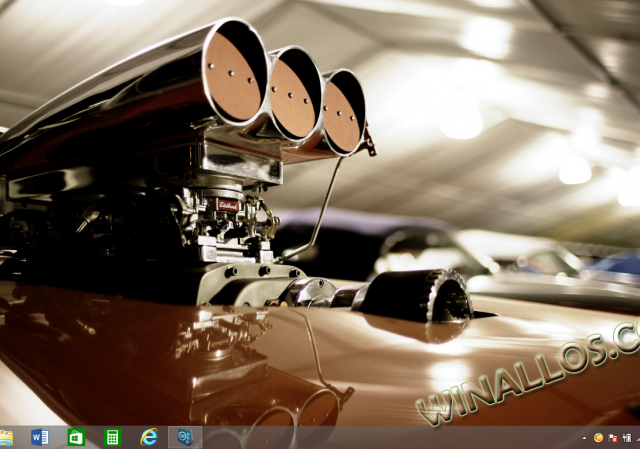Select the highlighted active app on taskbar

185,437
